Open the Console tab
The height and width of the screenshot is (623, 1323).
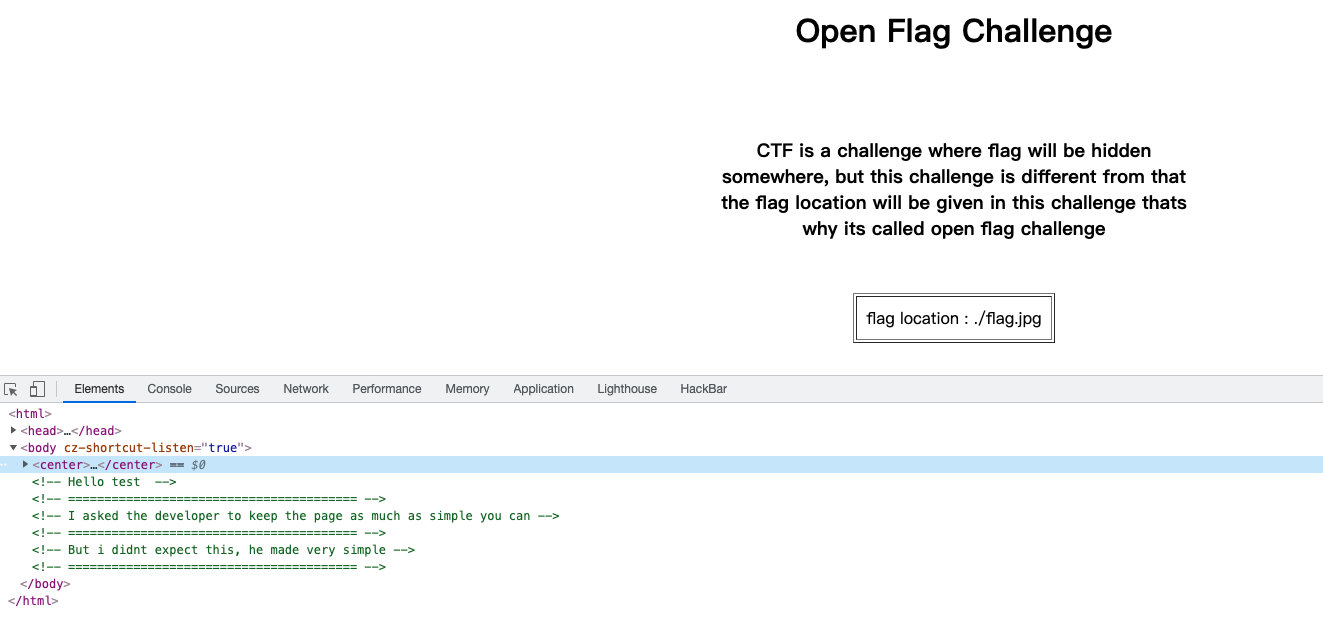[x=169, y=389]
